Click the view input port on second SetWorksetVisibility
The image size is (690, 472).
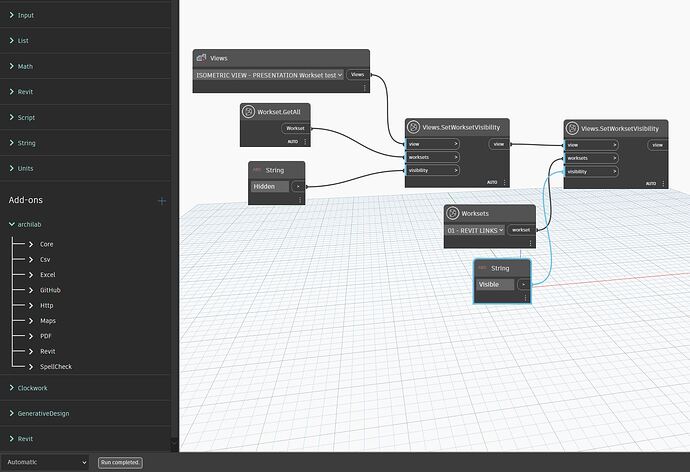pyautogui.click(x=591, y=145)
